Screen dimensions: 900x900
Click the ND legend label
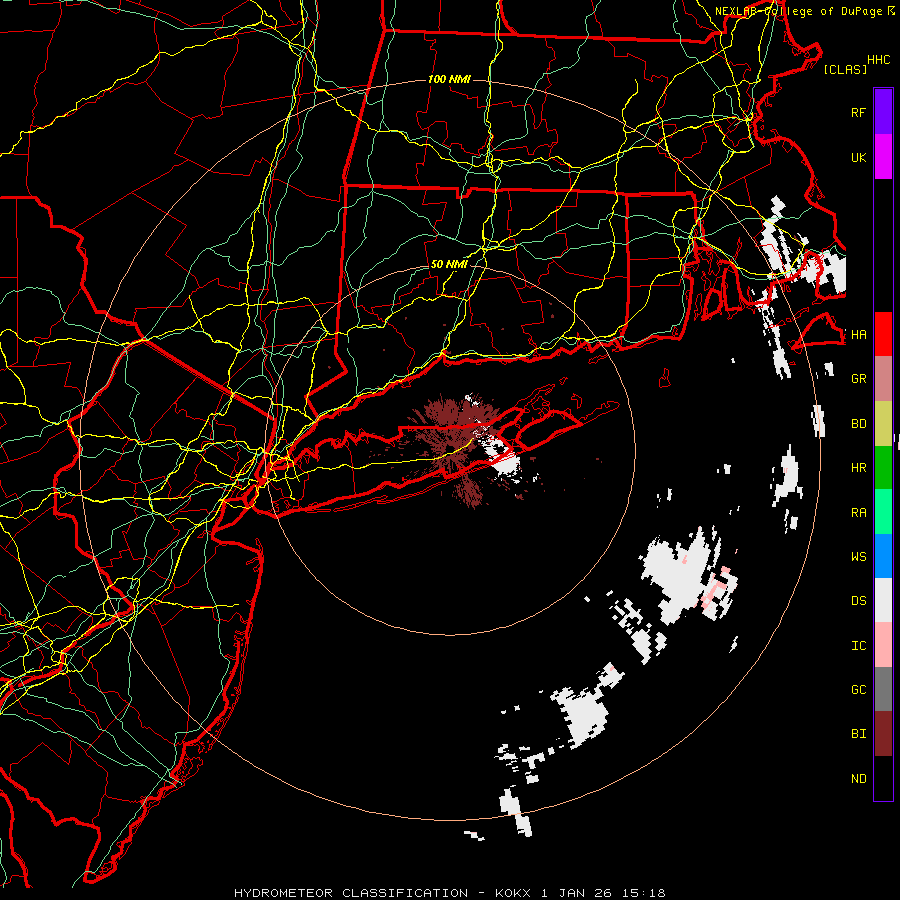[858, 779]
